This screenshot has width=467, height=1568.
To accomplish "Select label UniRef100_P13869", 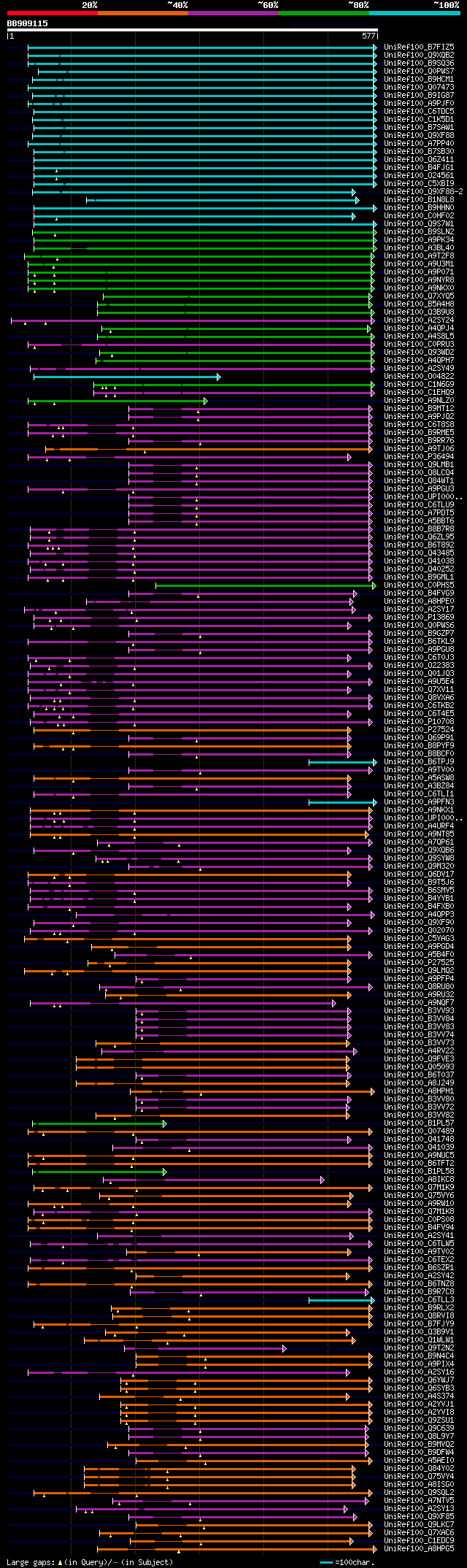I will tap(419, 617).
